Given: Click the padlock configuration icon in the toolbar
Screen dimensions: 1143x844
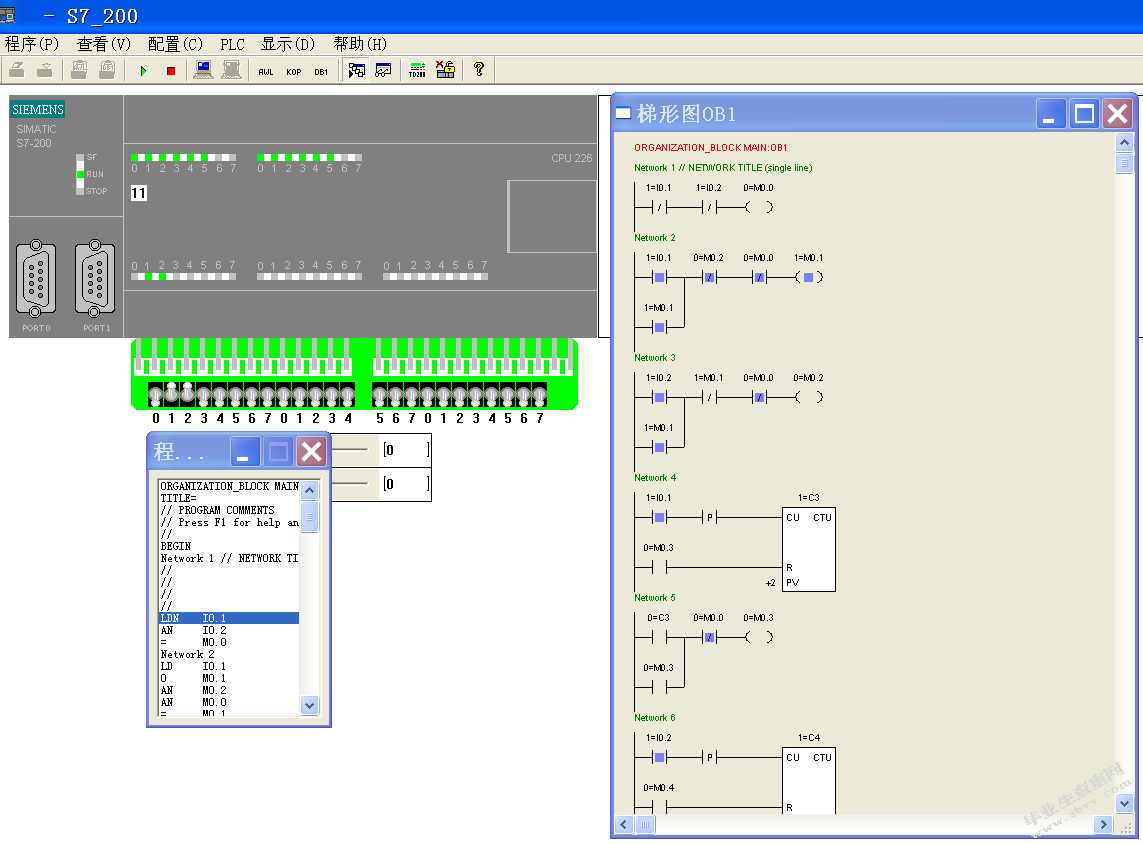Looking at the screenshot, I should [x=445, y=70].
